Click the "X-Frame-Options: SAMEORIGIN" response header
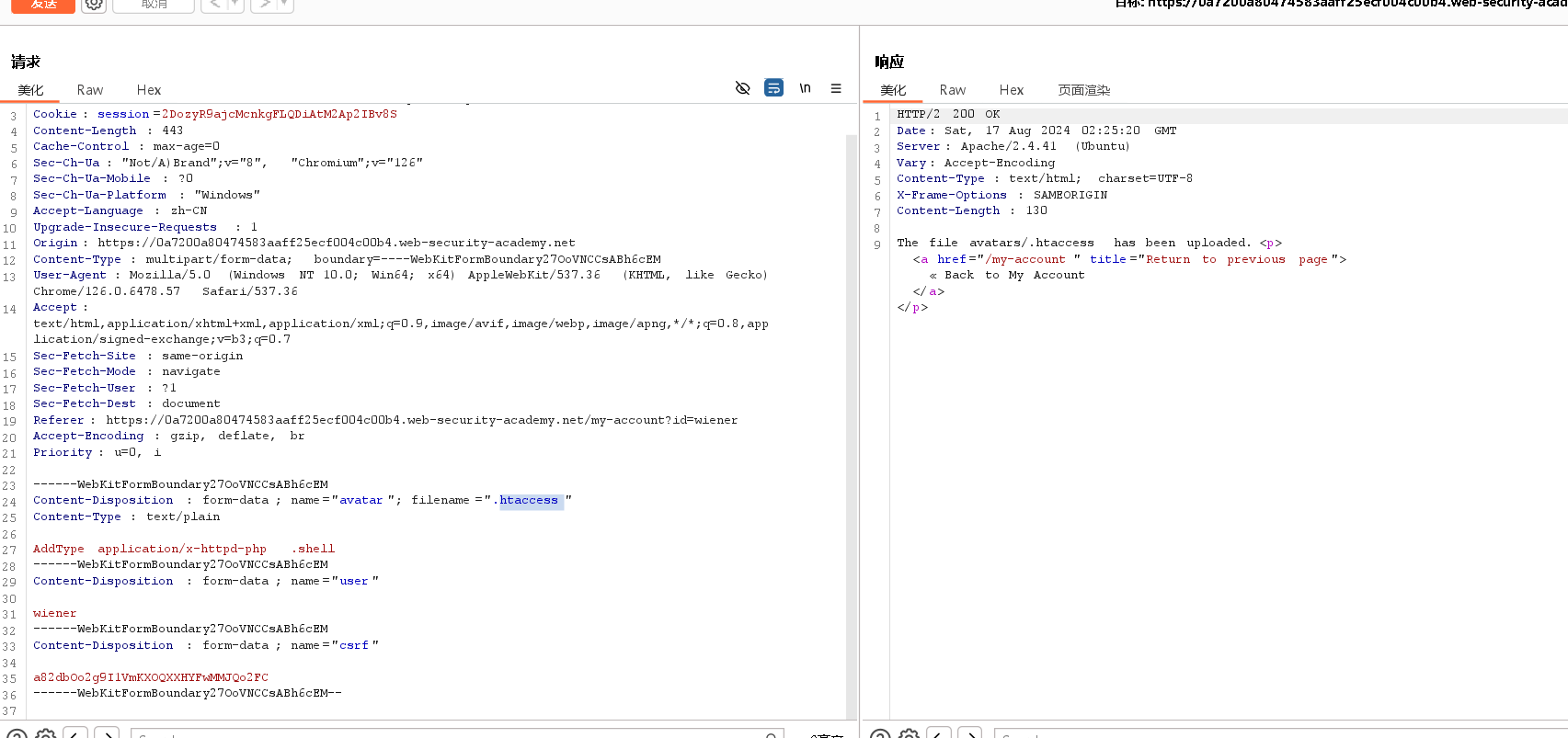1568x738 pixels. point(1001,195)
